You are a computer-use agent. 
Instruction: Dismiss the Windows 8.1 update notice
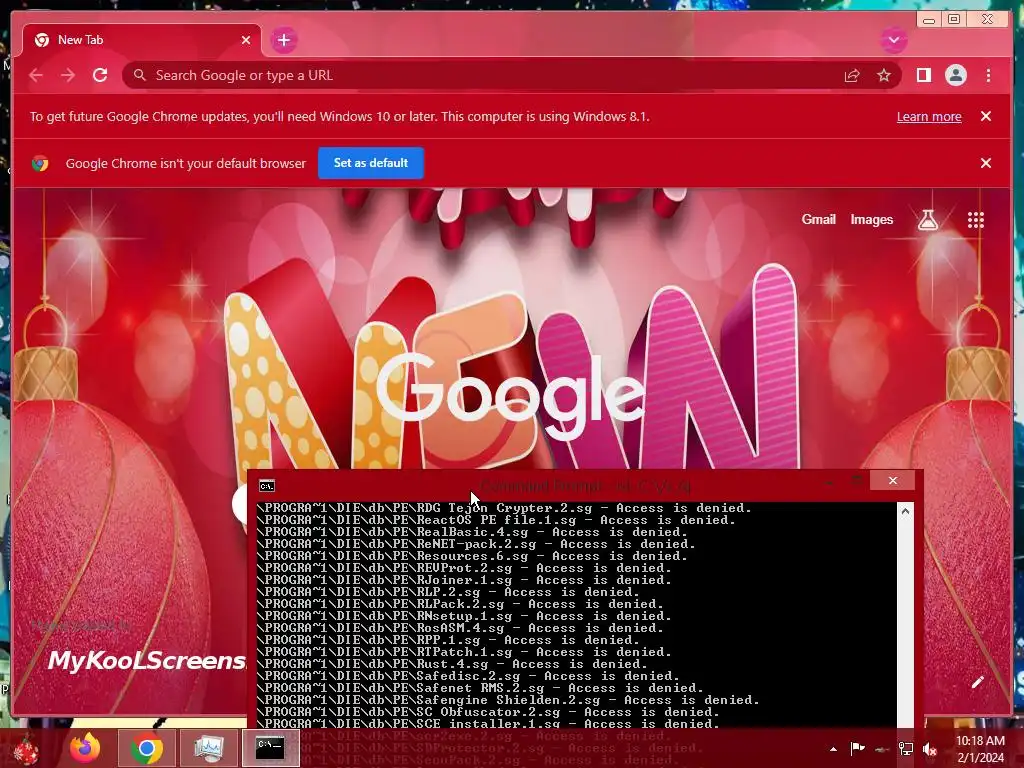[985, 116]
